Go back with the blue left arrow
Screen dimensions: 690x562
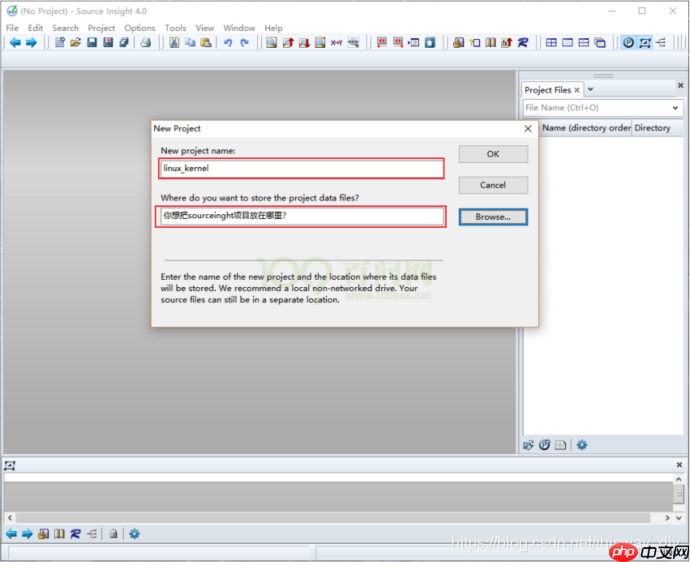[15, 43]
